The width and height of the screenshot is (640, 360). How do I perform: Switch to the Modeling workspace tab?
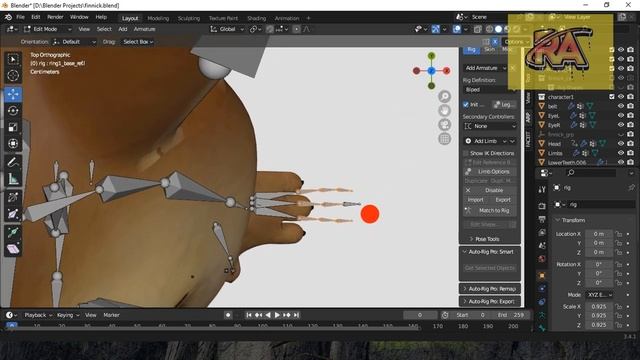pyautogui.click(x=158, y=18)
